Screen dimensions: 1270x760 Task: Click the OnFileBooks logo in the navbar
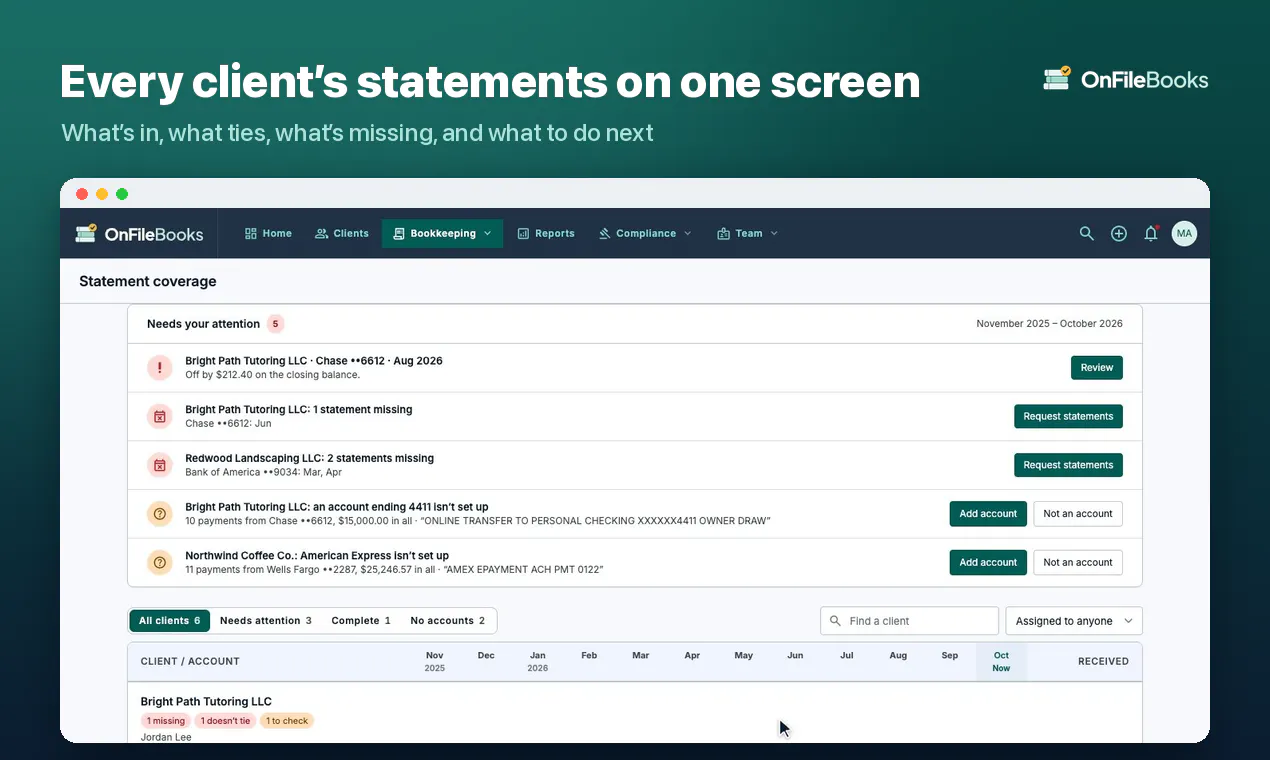point(139,234)
